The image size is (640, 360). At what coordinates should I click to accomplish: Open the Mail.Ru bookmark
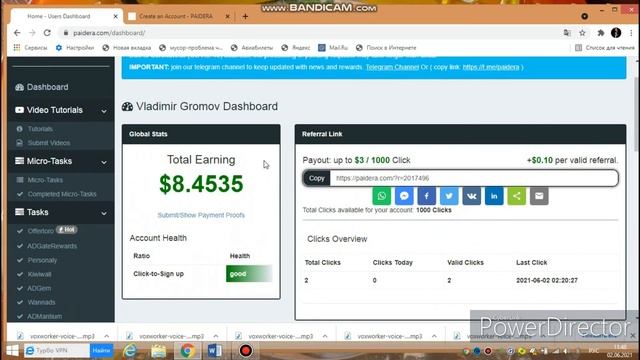(x=333, y=48)
